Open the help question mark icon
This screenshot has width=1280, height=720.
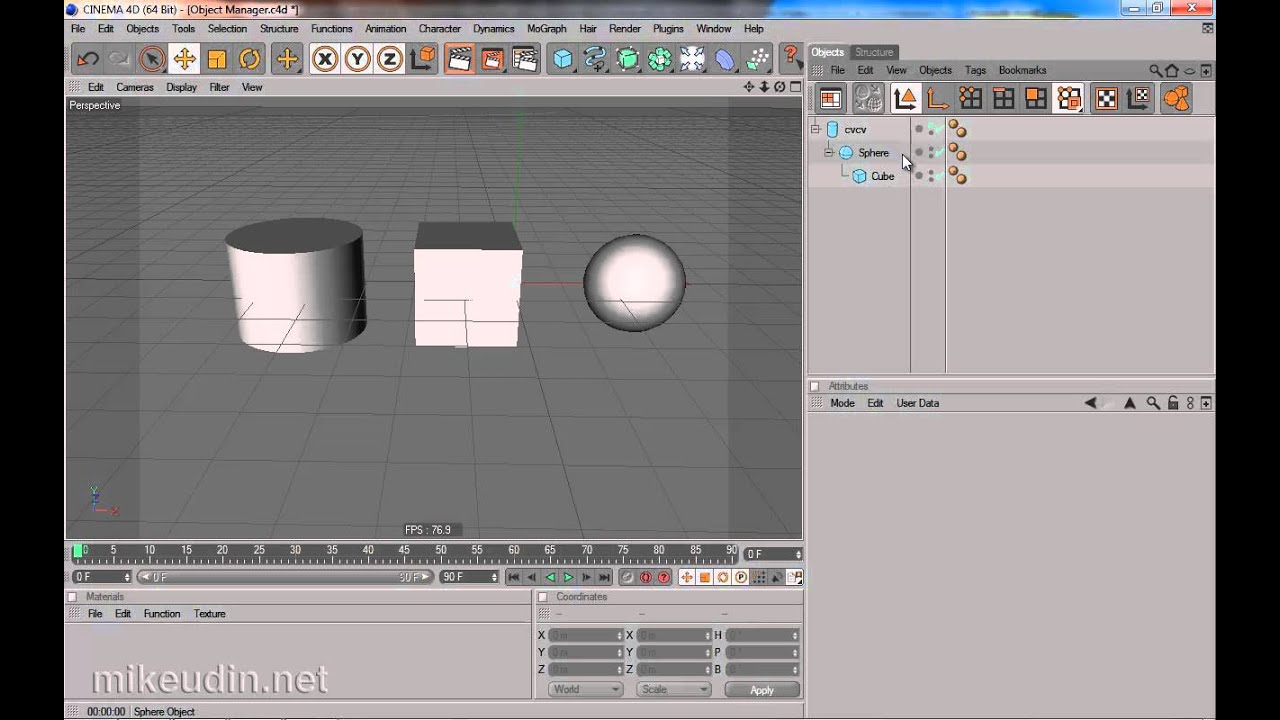[791, 57]
